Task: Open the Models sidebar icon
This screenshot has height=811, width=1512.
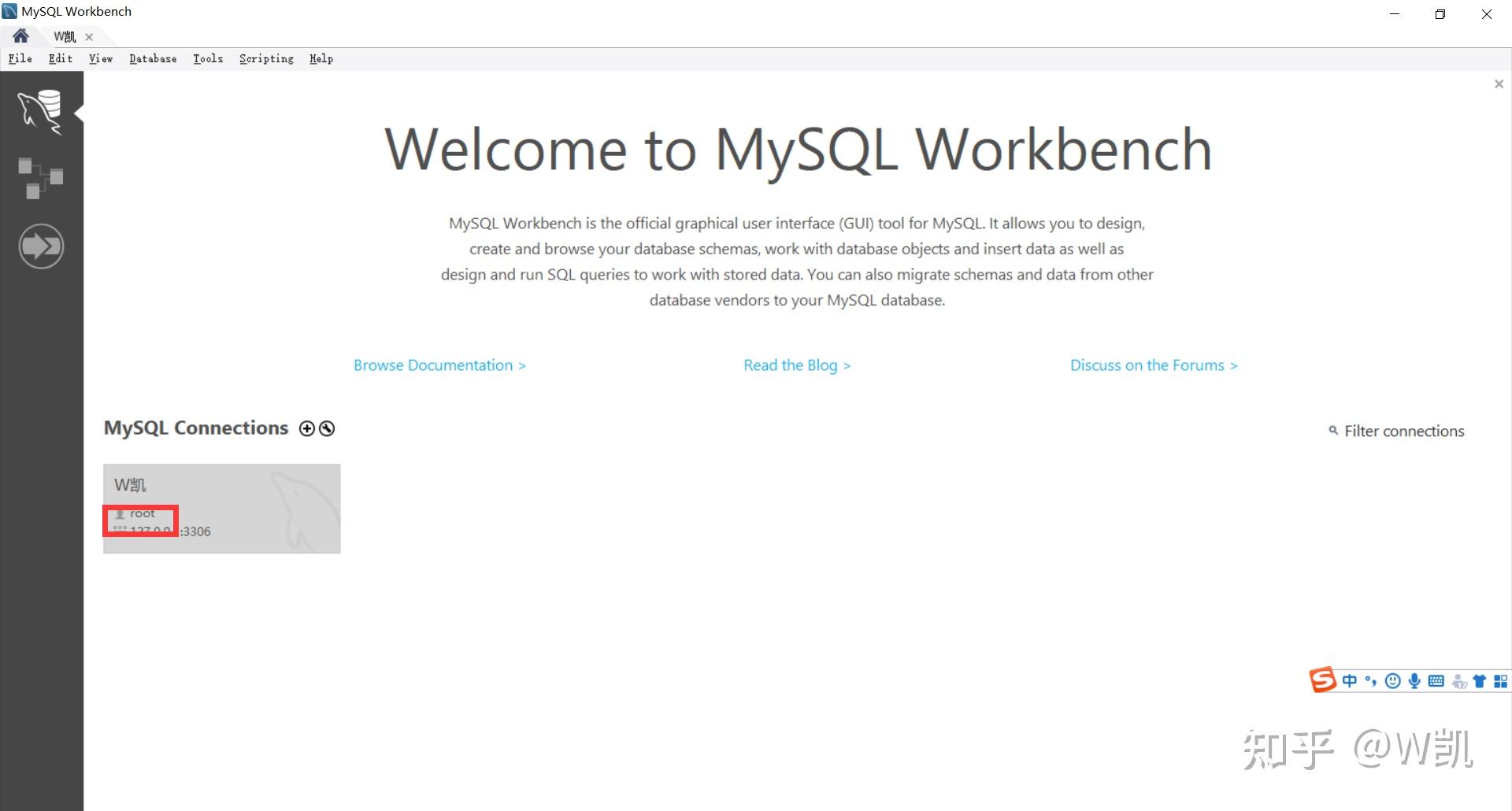Action: (40, 178)
